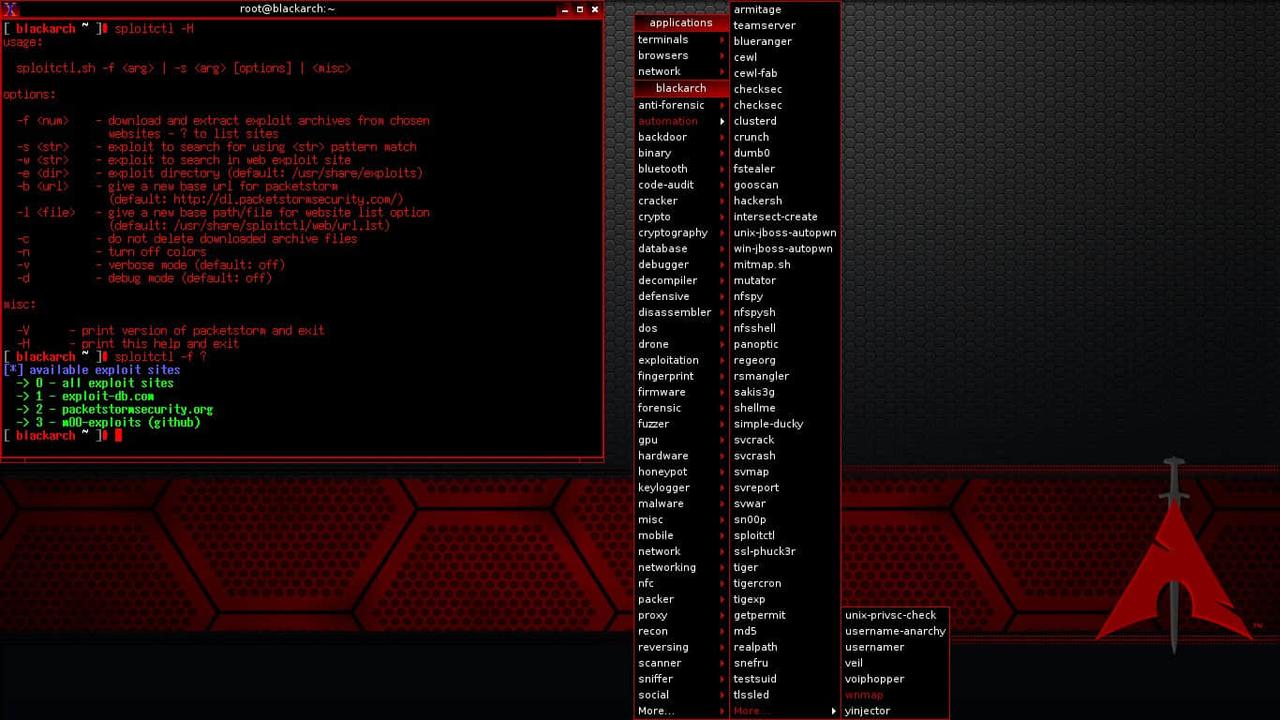Image resolution: width=1280 pixels, height=720 pixels.
Task: Click the terminal window menu icon
Action: pyautogui.click(x=10, y=9)
